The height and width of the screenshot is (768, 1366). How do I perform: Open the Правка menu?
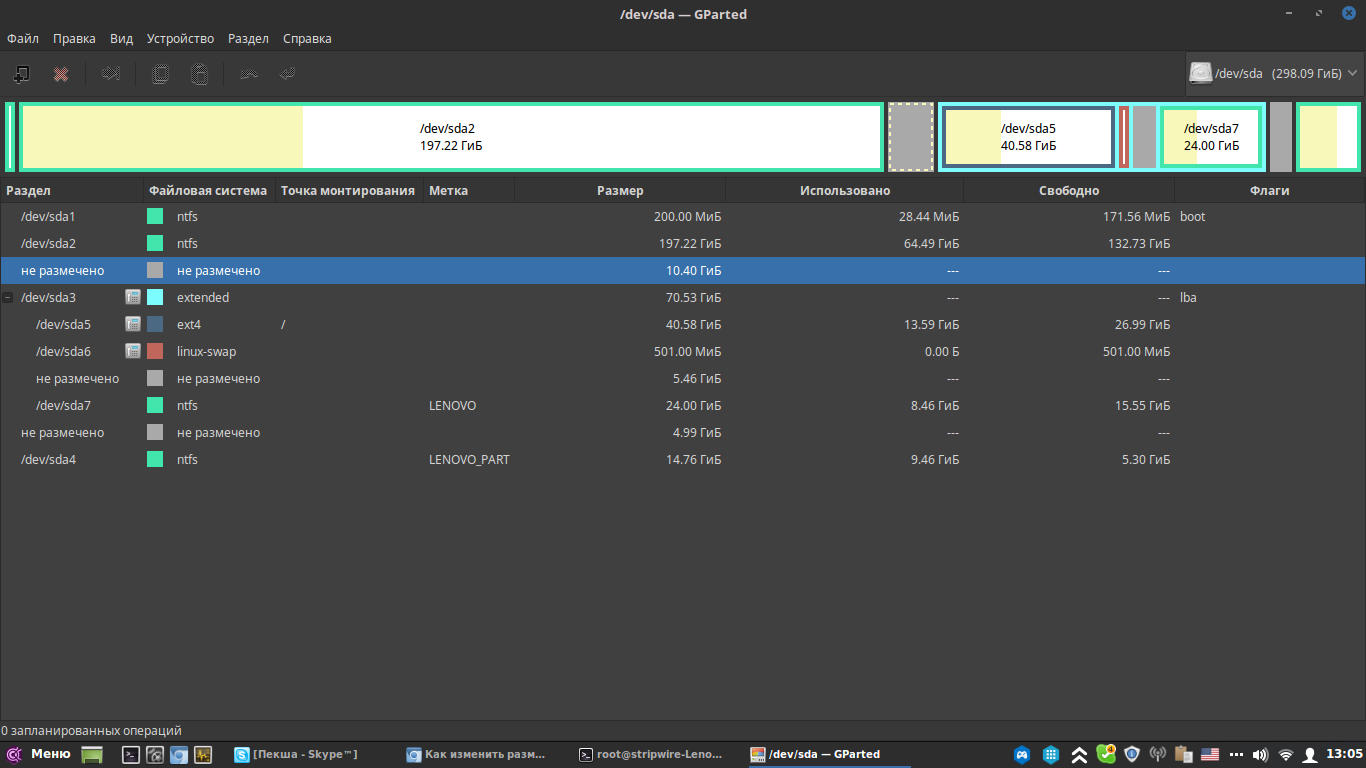point(74,39)
